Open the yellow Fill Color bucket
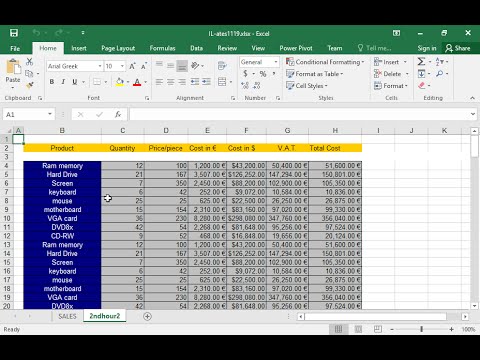Image resolution: width=480 pixels, height=360 pixels. [x=119, y=82]
